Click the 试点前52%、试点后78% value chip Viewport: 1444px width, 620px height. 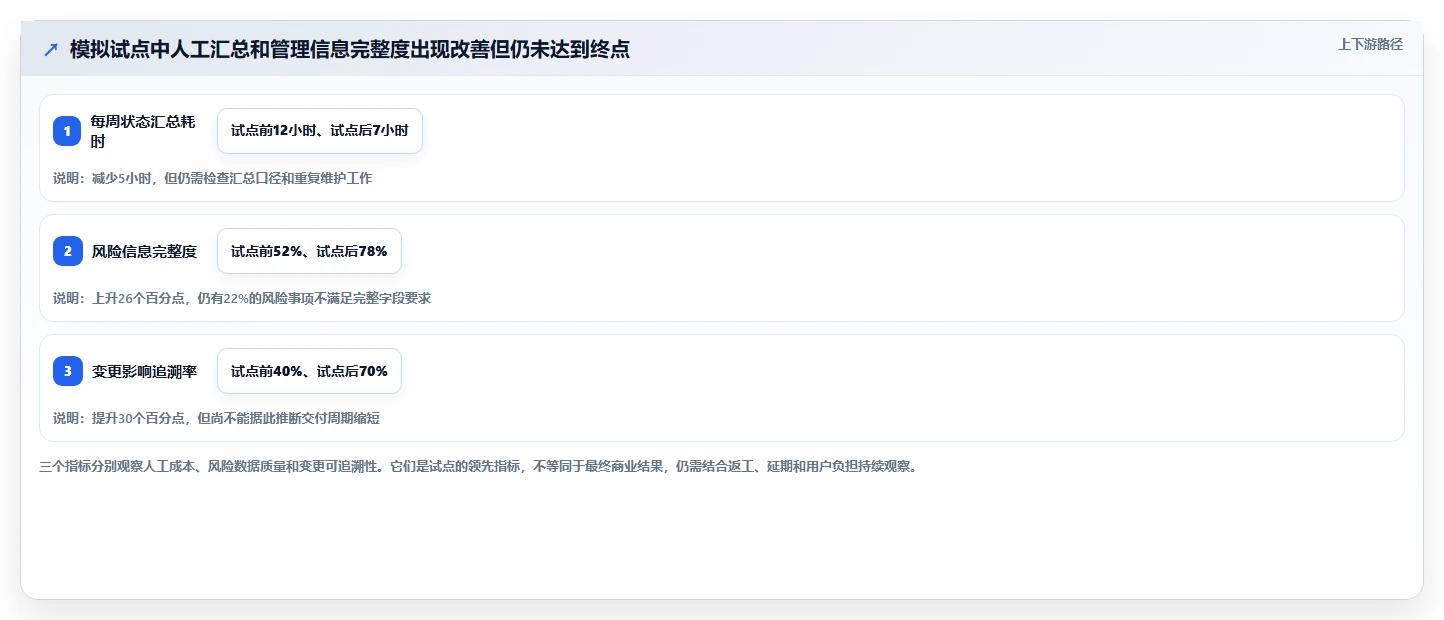click(x=309, y=251)
